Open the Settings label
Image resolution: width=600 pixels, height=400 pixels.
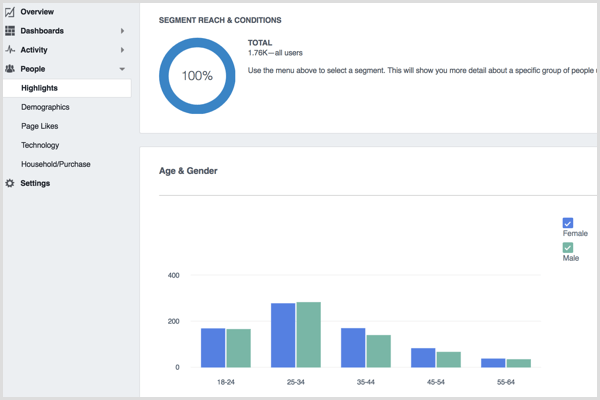click(35, 183)
